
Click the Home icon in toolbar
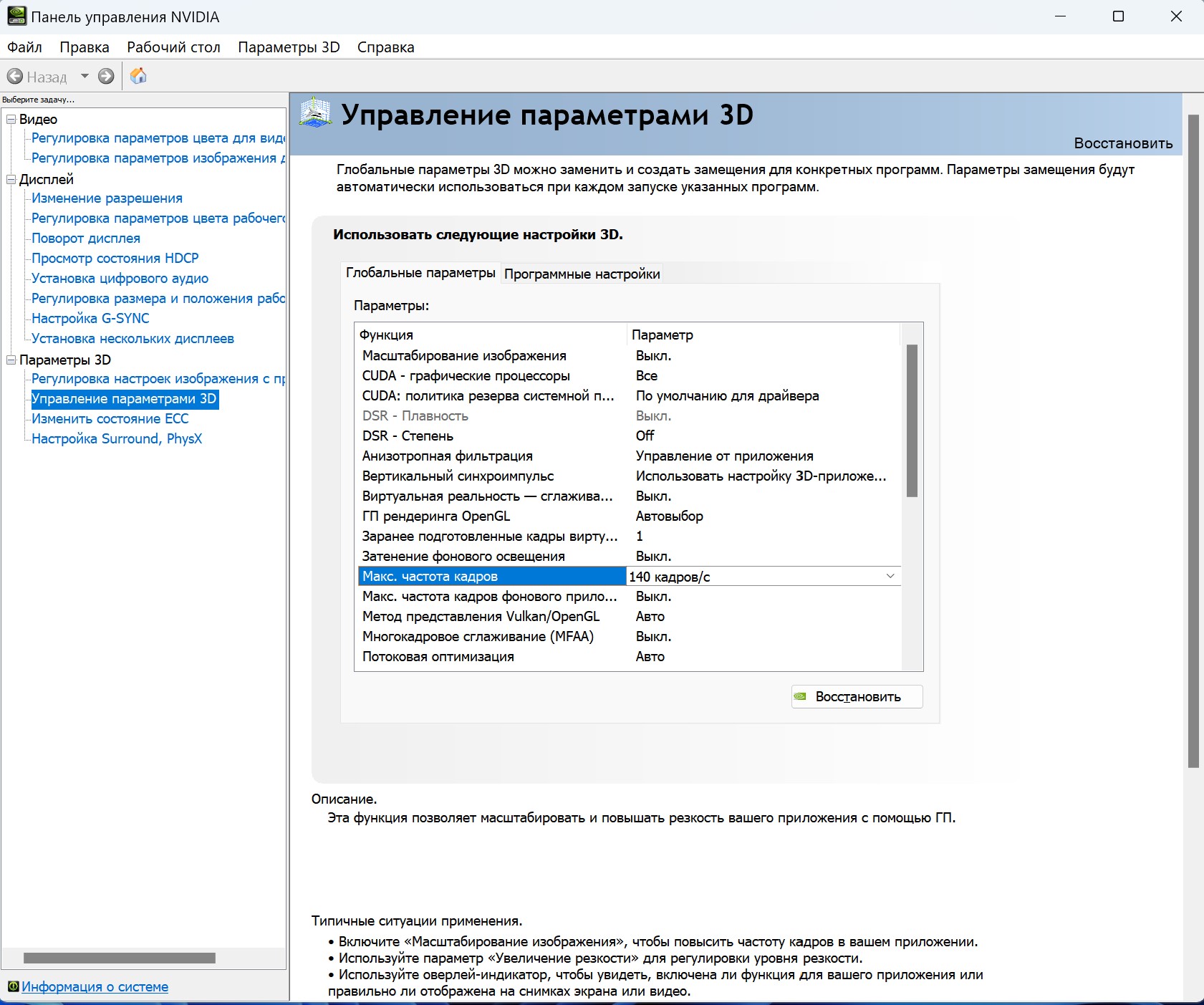click(138, 76)
